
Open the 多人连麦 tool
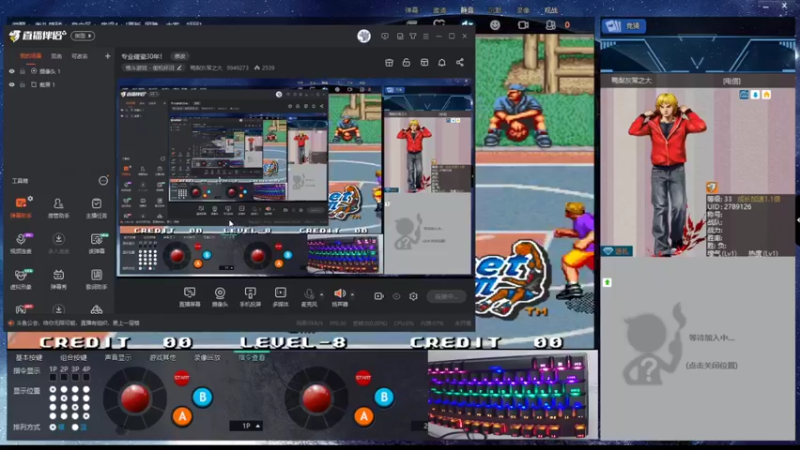(58, 243)
